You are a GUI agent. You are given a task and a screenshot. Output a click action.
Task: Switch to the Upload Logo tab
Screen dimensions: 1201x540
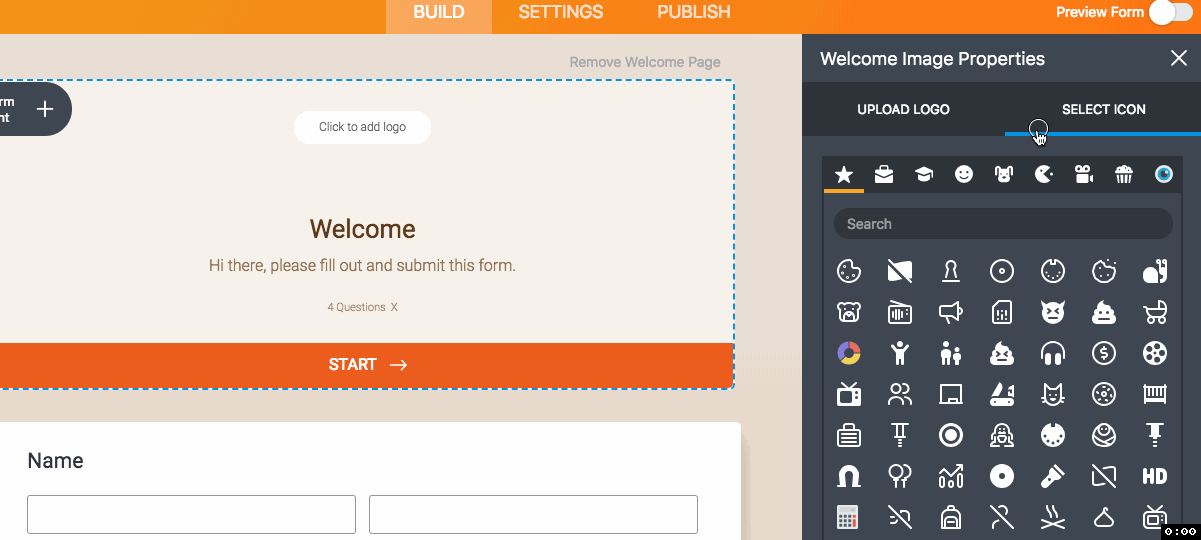[x=903, y=109]
